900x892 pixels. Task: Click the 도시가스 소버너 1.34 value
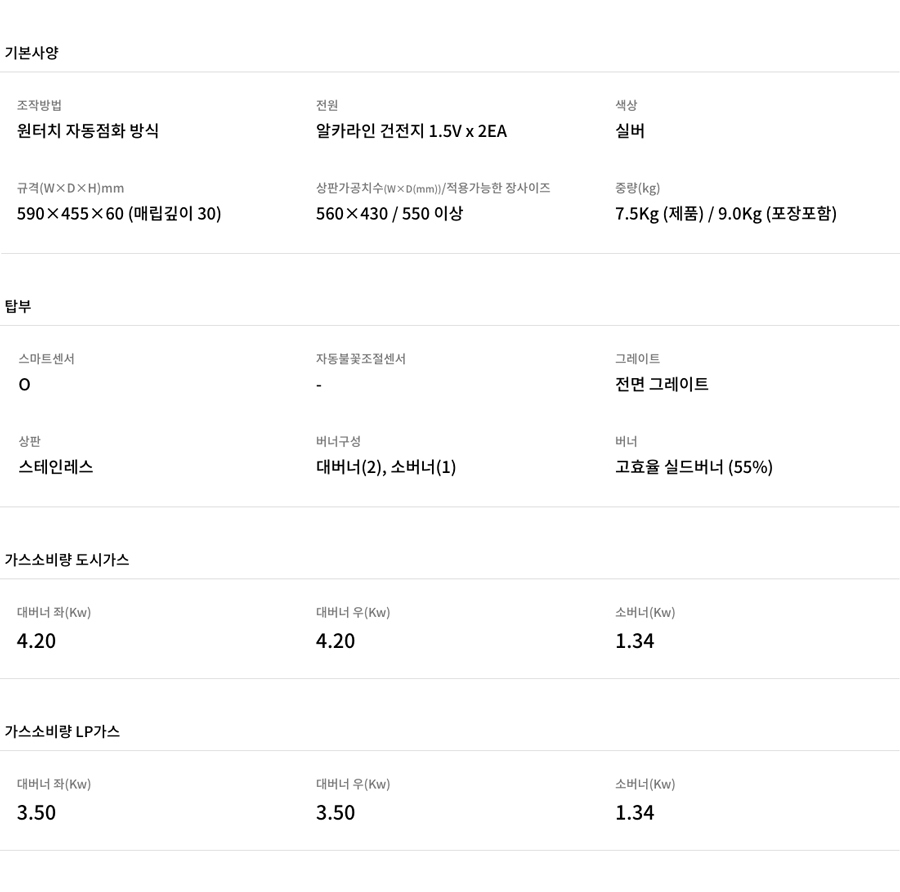[634, 641]
